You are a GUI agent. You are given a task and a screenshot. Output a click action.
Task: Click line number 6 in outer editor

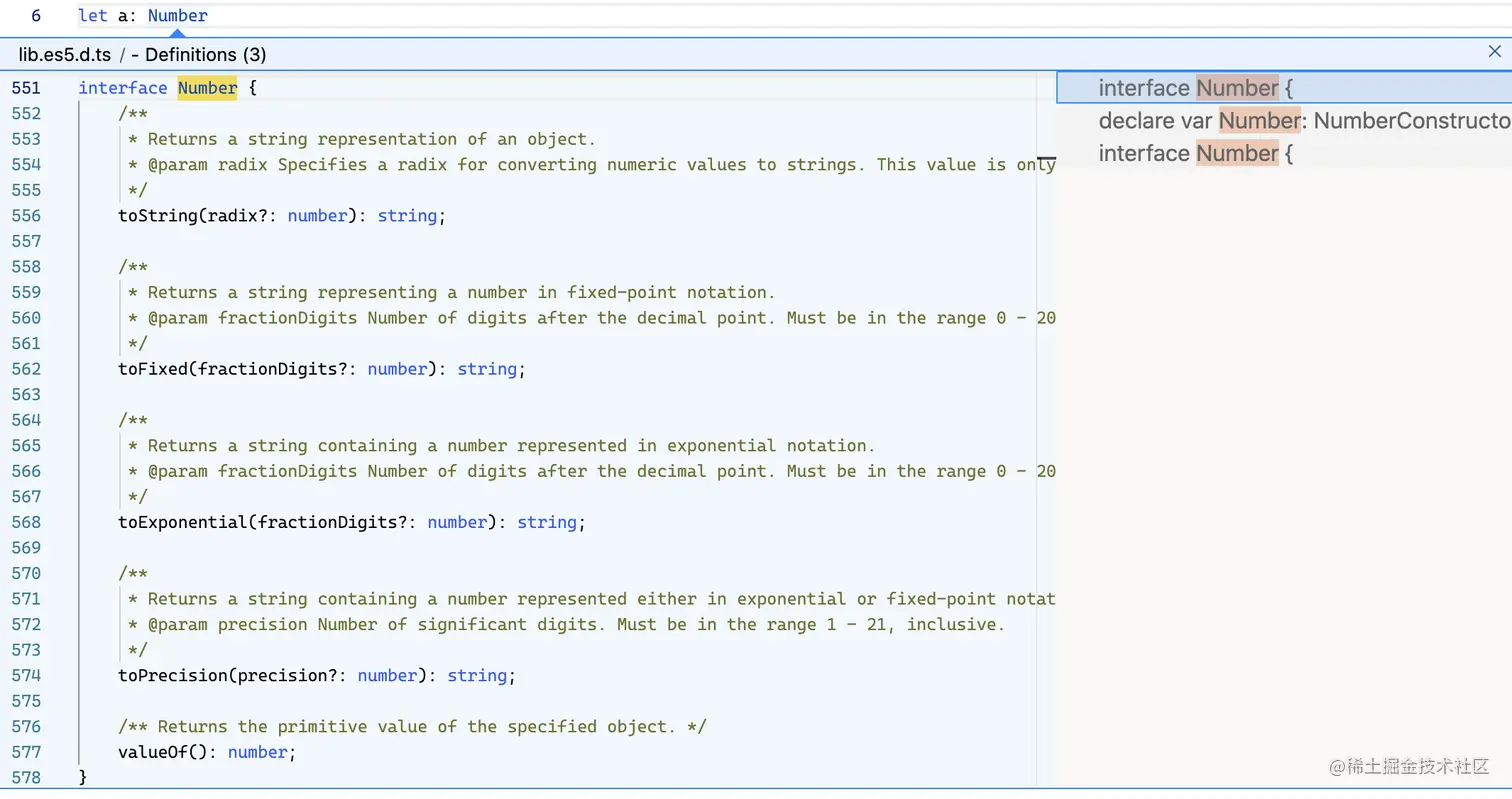36,16
